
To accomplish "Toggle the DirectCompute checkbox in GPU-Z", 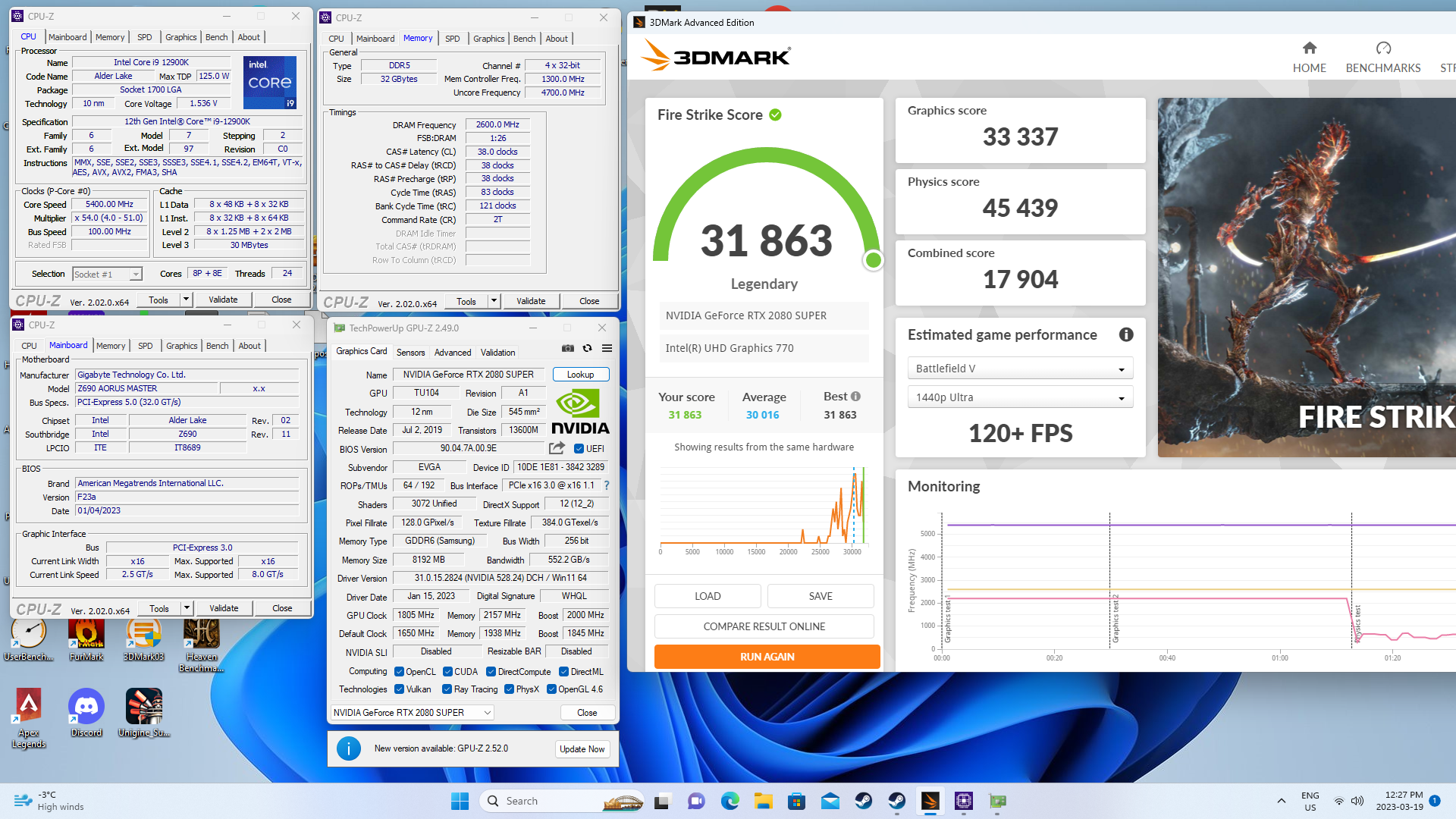I will tap(491, 671).
